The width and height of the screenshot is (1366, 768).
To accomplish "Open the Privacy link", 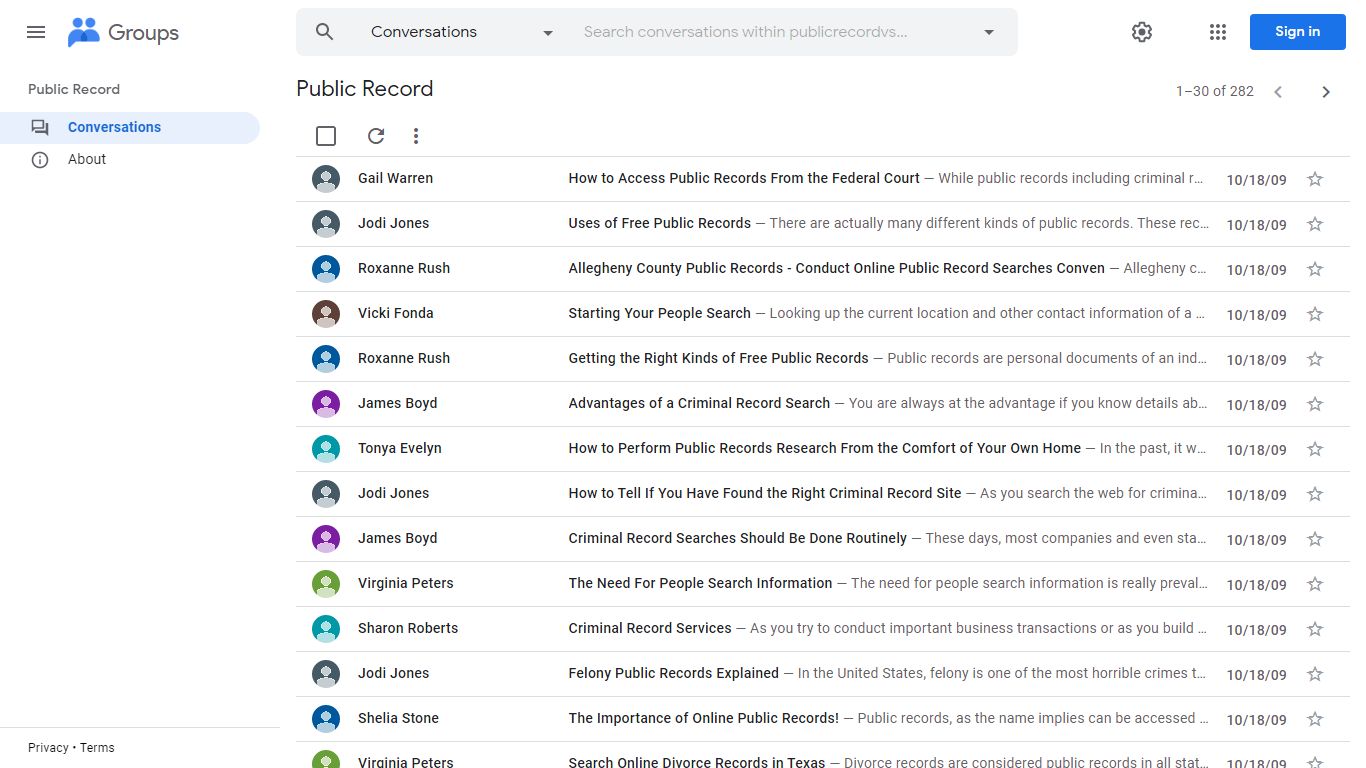I will pos(48,748).
